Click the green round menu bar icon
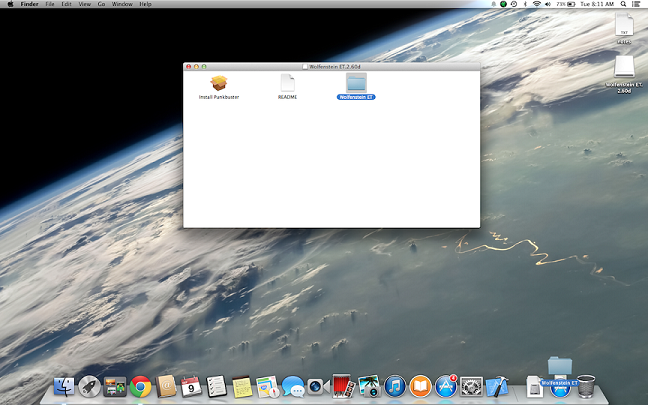 (x=503, y=4)
